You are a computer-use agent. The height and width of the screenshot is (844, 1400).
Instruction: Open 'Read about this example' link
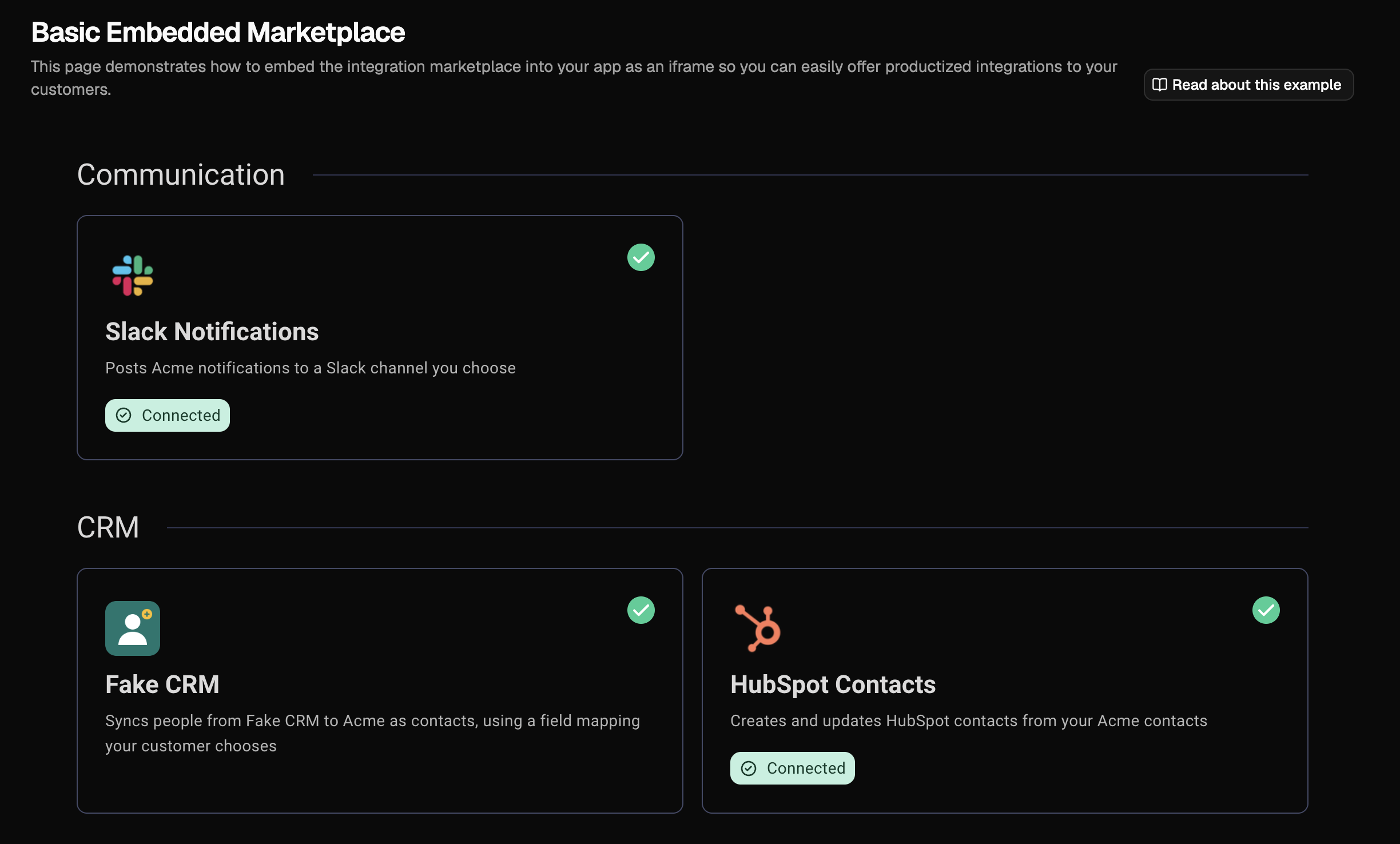click(x=1248, y=85)
